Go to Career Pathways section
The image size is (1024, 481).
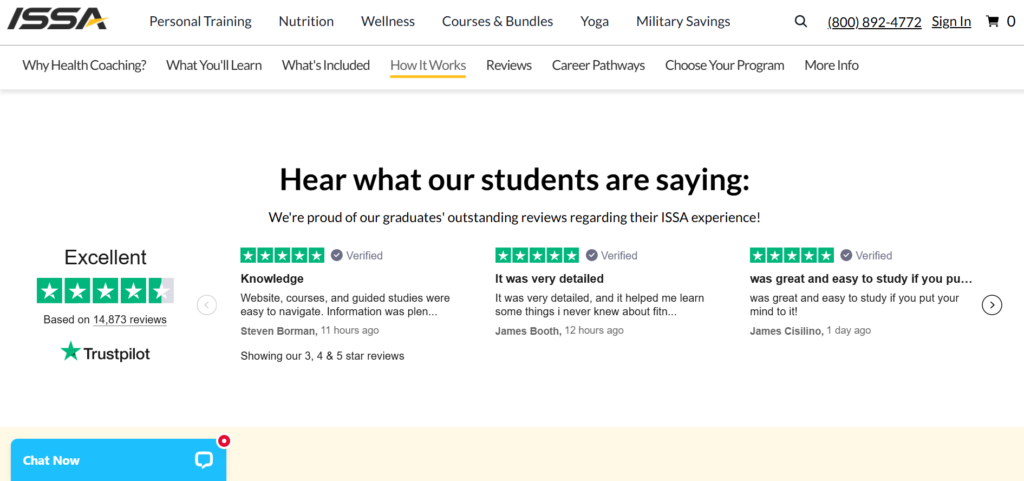pos(598,65)
